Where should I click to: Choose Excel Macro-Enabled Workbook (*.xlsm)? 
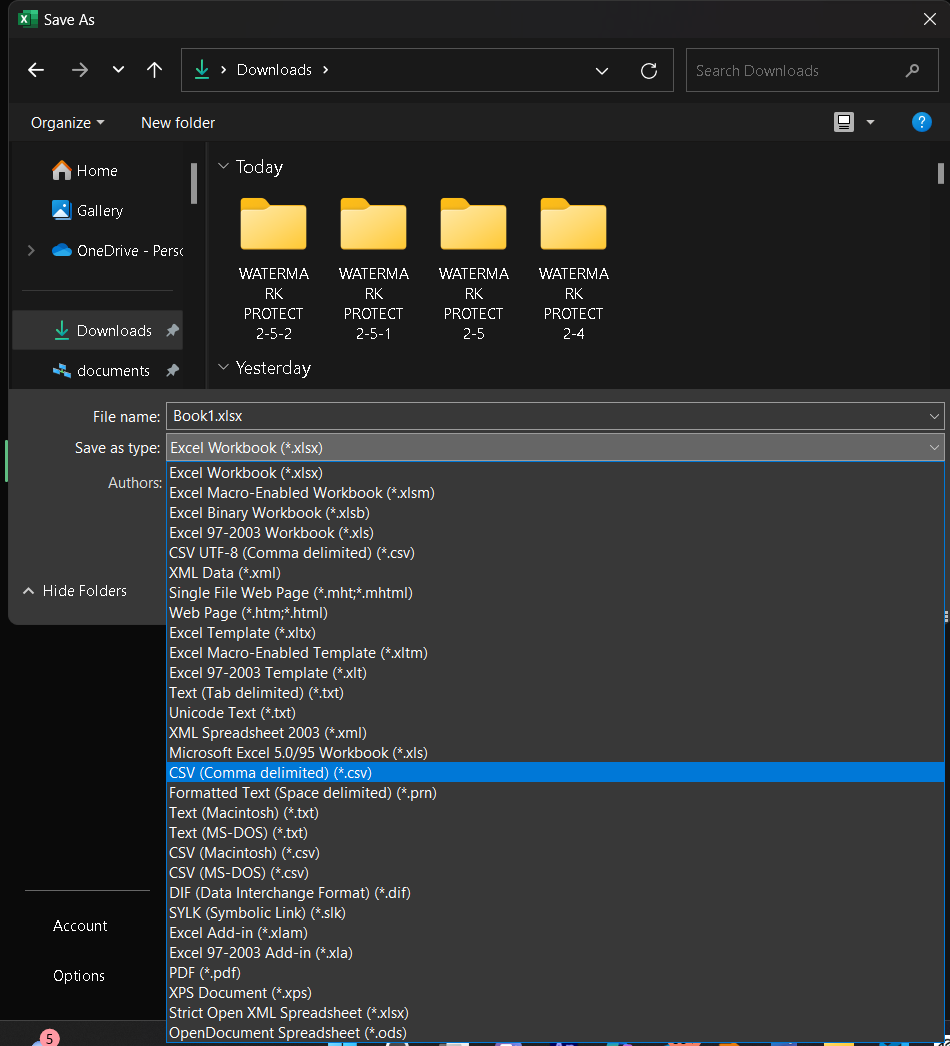pyautogui.click(x=555, y=493)
